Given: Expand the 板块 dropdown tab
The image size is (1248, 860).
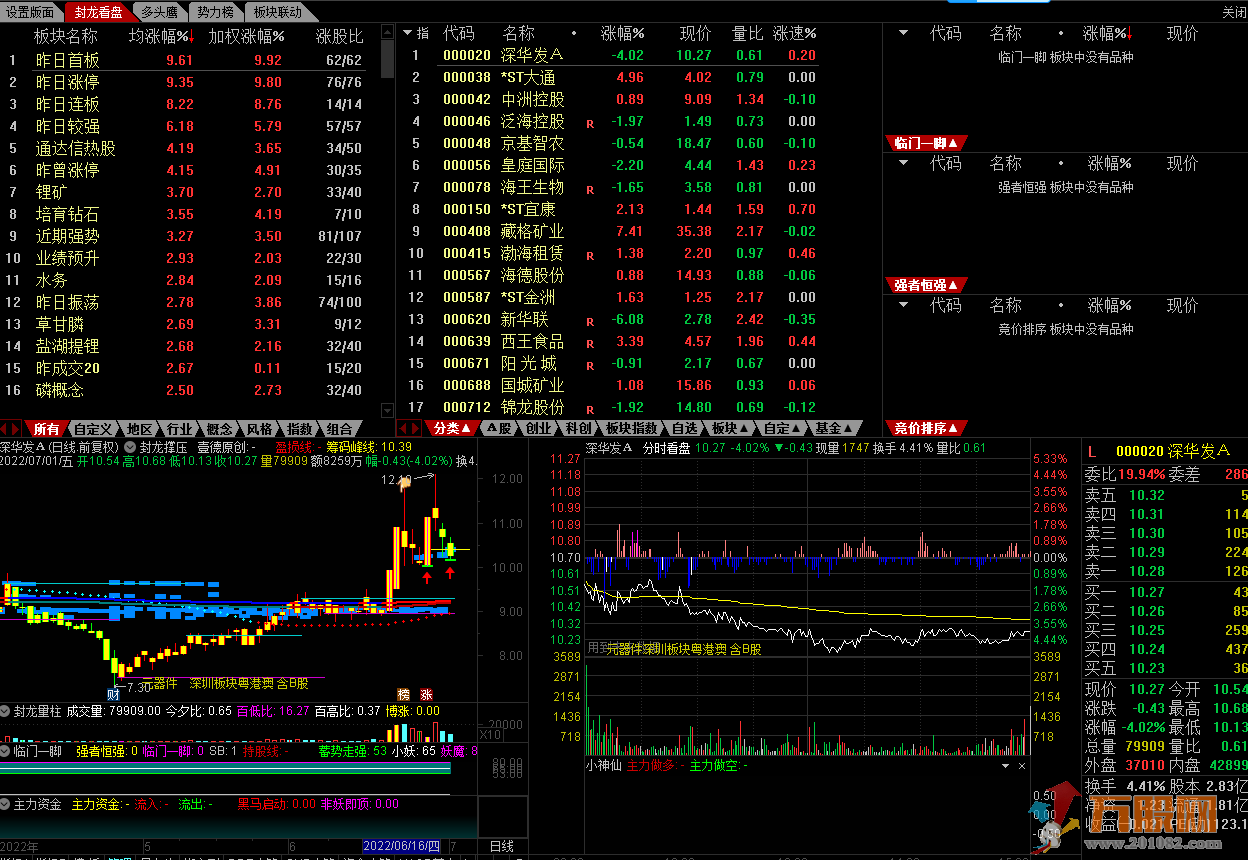Looking at the screenshot, I should tap(729, 428).
